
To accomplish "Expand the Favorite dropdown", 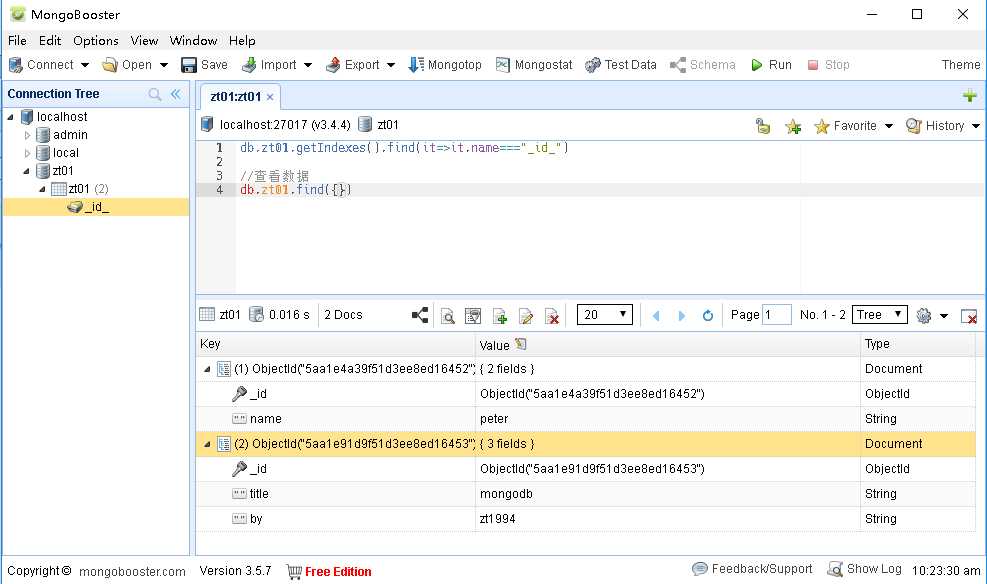I will [x=889, y=126].
